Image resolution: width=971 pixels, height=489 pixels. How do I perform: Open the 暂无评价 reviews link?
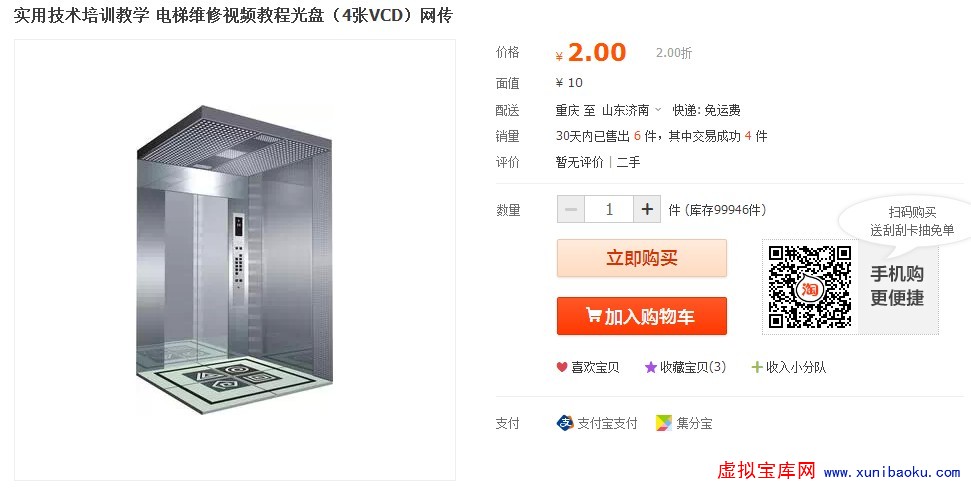coord(579,162)
